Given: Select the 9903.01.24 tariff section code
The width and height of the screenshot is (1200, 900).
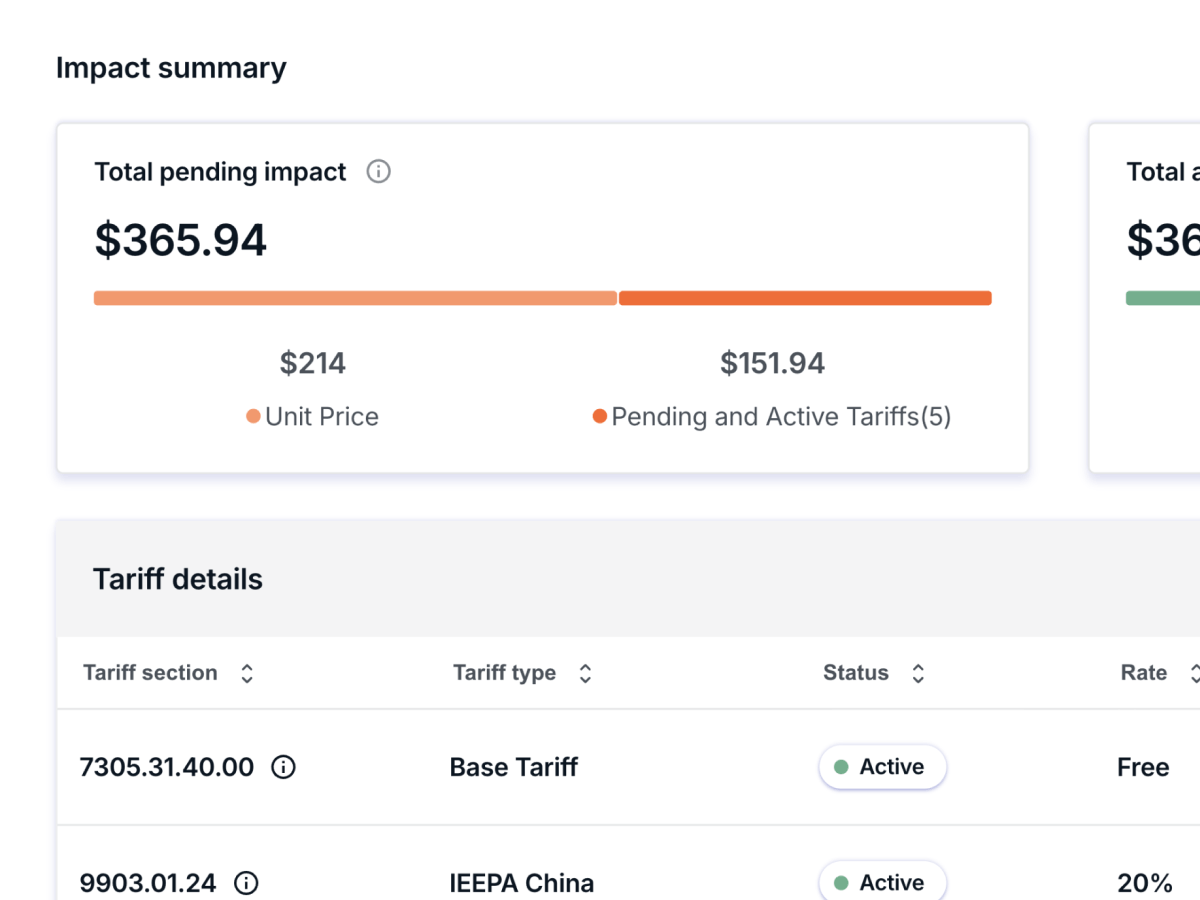Looking at the screenshot, I should tap(147, 883).
